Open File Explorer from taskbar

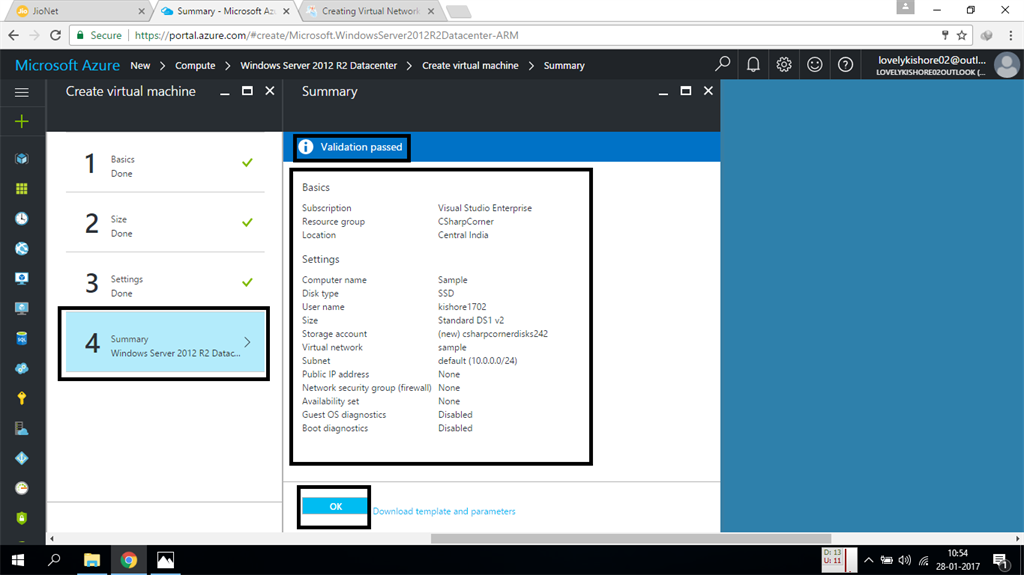[91, 560]
